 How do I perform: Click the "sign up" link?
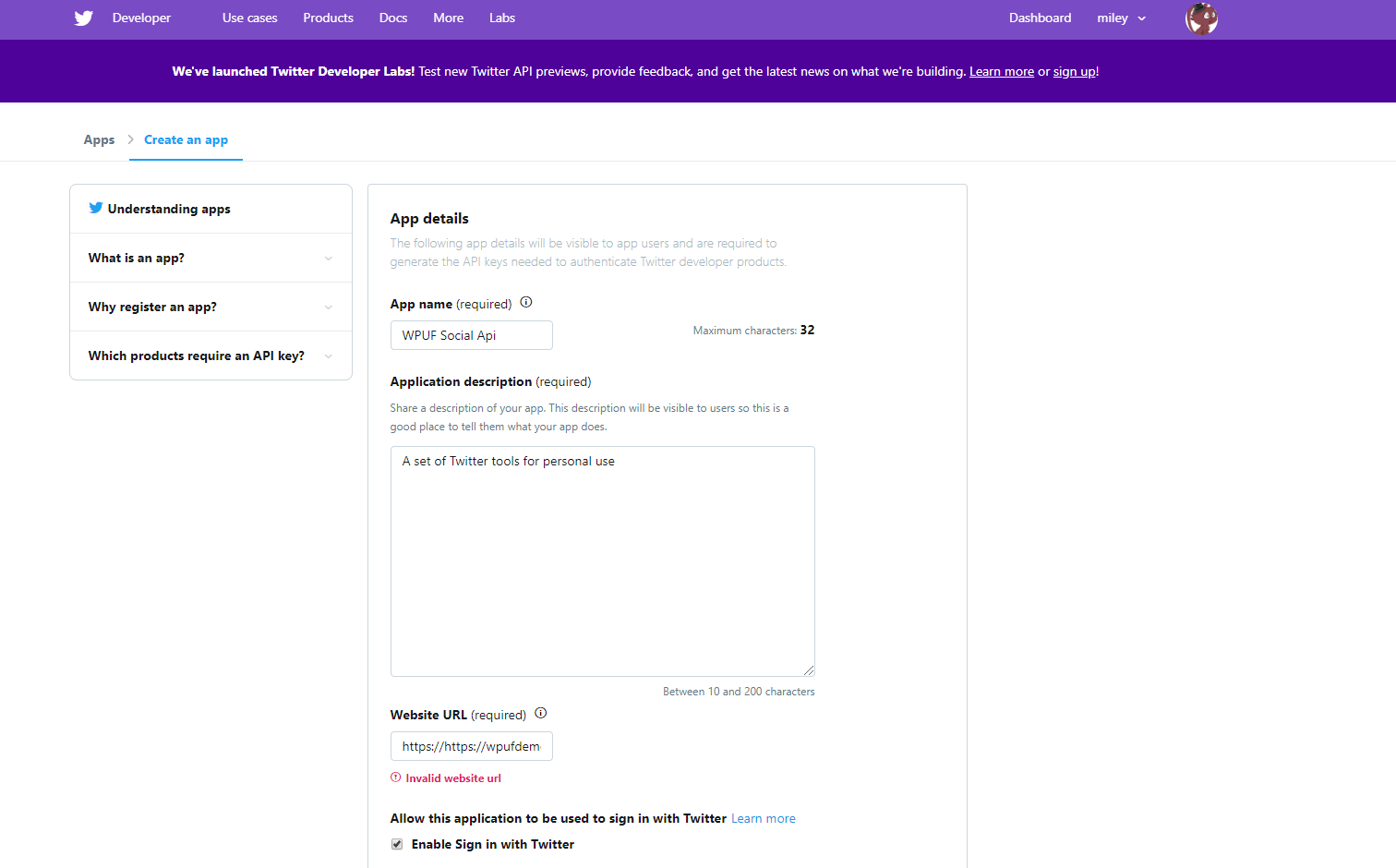tap(1074, 71)
